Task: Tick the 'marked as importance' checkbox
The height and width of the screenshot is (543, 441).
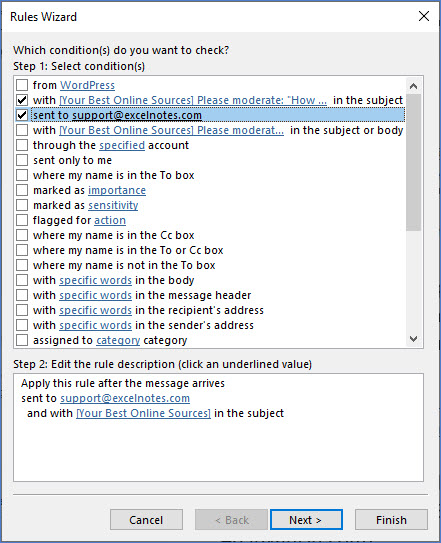Action: point(22,190)
